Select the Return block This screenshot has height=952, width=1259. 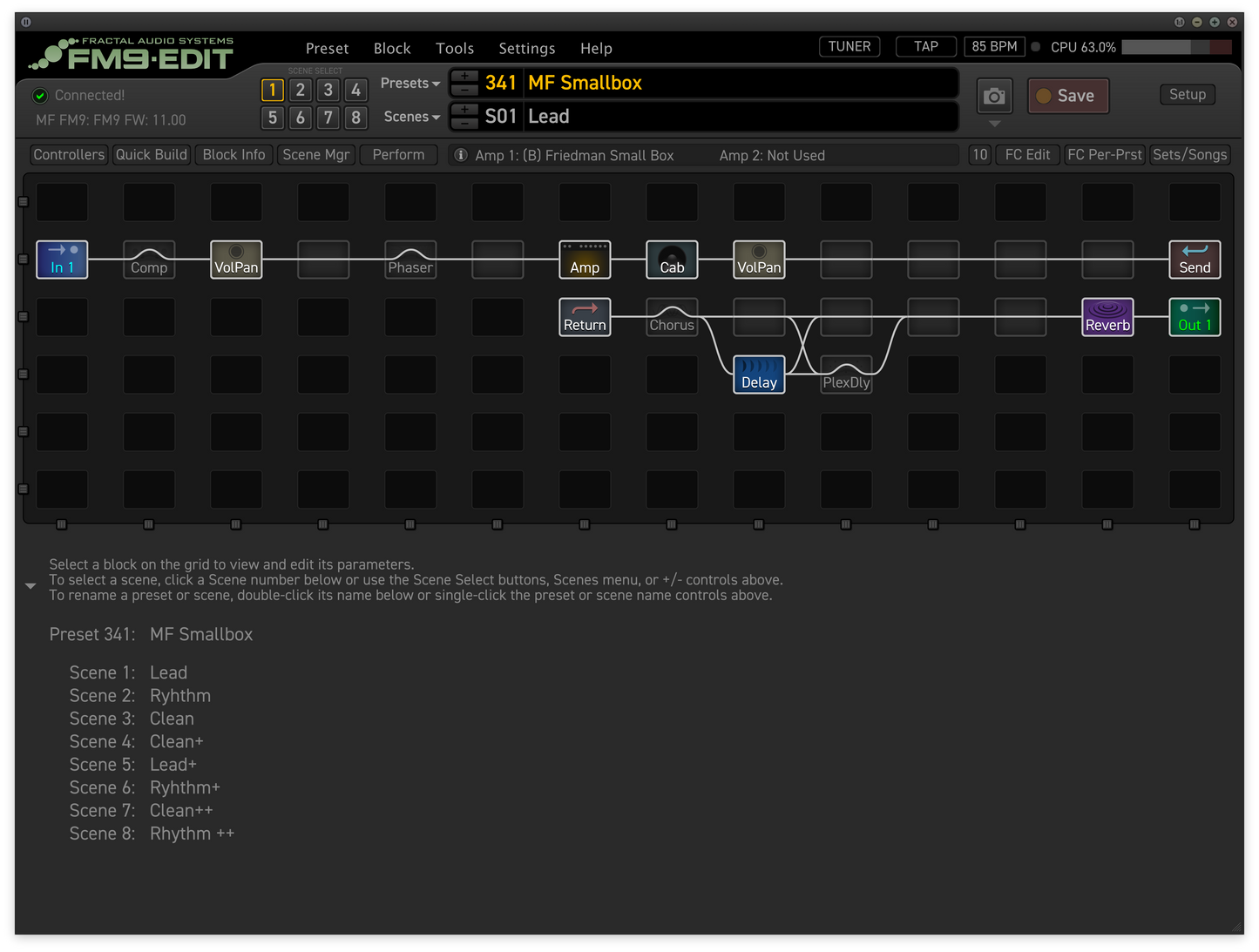point(585,317)
